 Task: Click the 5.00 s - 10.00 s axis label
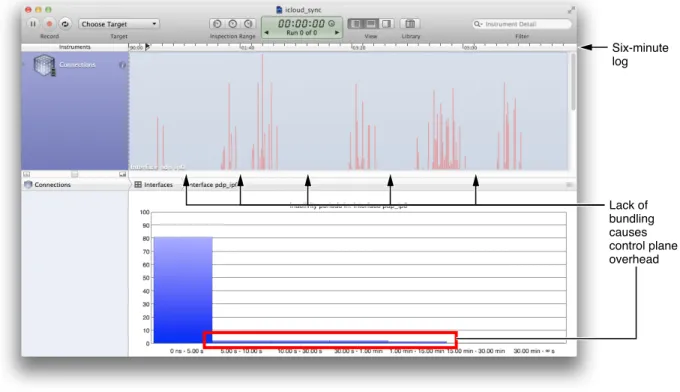pyautogui.click(x=242, y=351)
